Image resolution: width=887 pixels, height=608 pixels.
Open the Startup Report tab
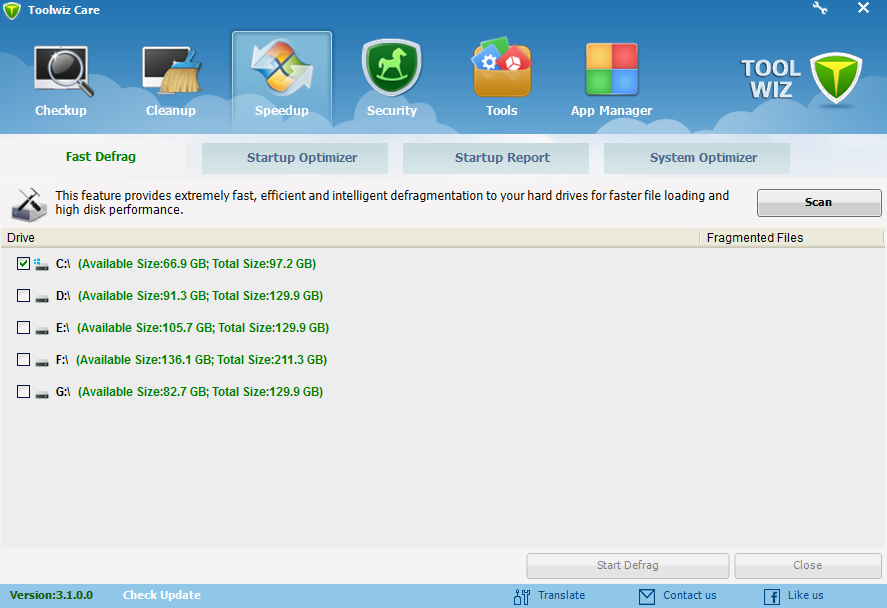tap(496, 158)
